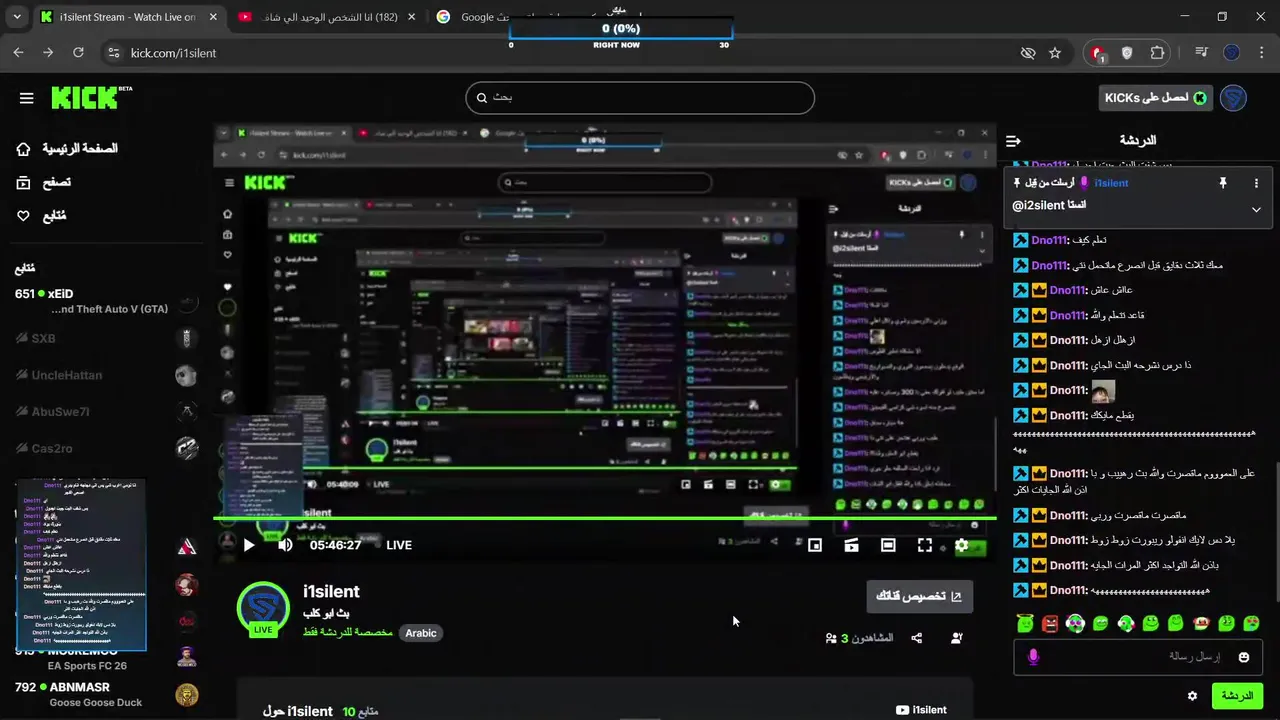Click the إرسال رسالة chat message input
The image size is (1280, 720).
point(1137,657)
